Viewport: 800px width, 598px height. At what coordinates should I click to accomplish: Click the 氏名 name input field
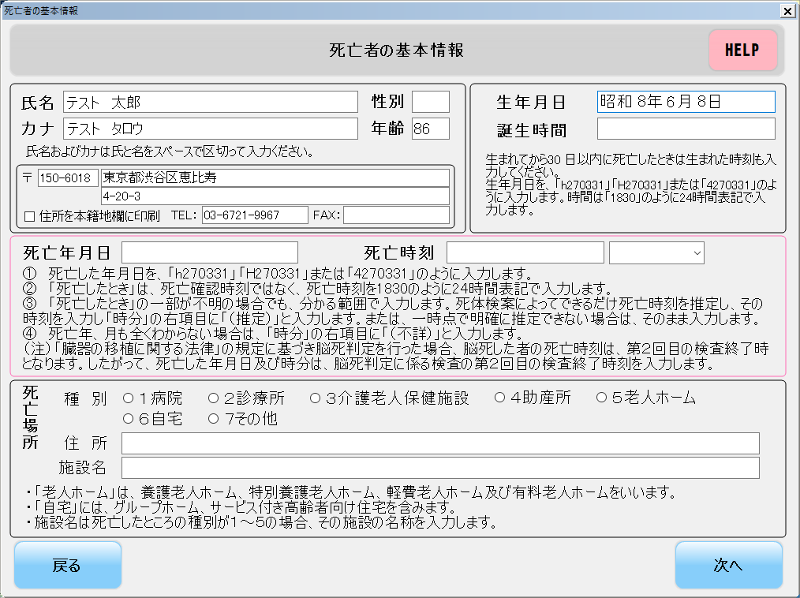point(210,102)
